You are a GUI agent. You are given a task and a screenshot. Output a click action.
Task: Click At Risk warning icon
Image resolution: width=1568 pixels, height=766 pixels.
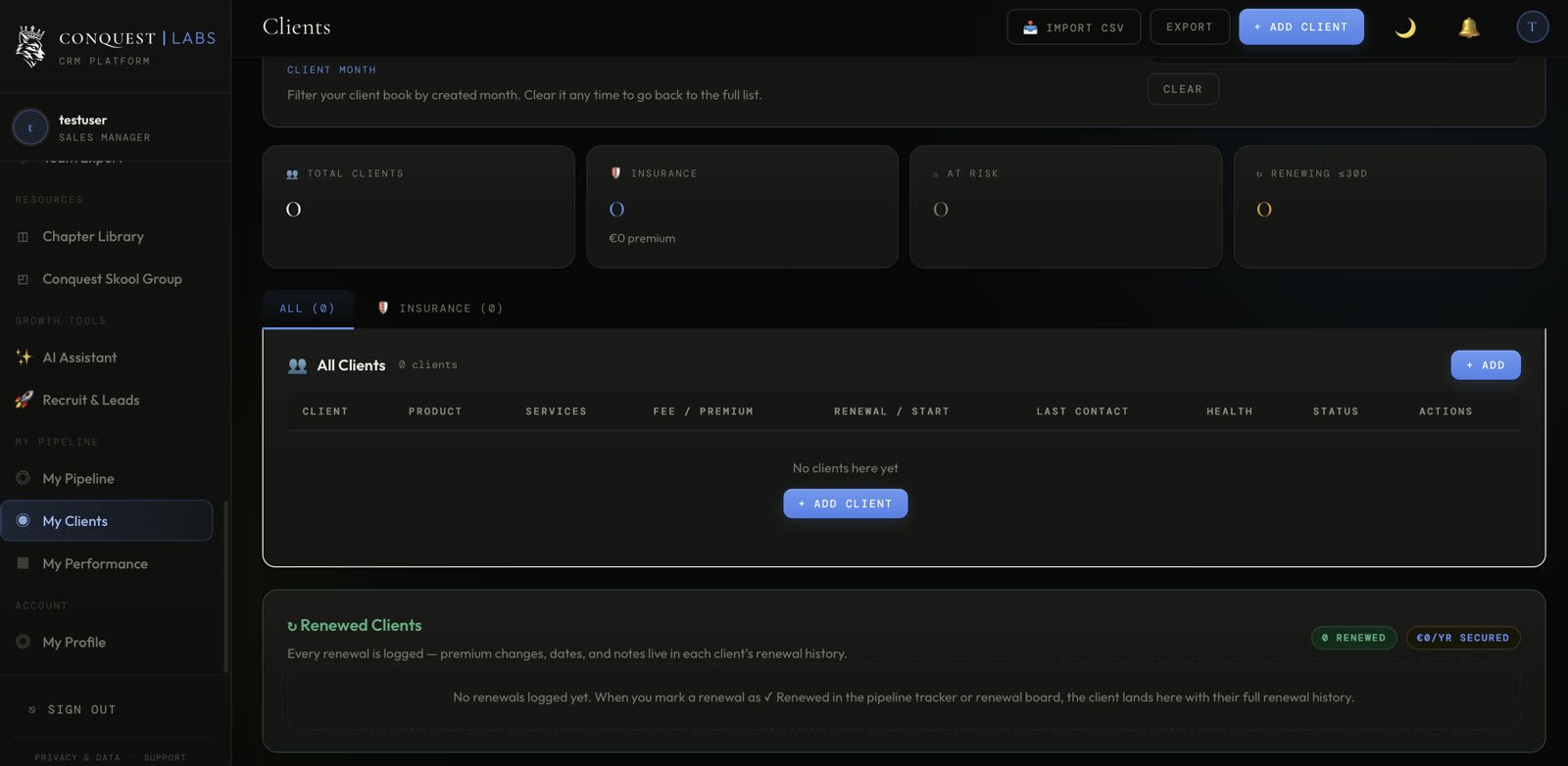point(935,174)
